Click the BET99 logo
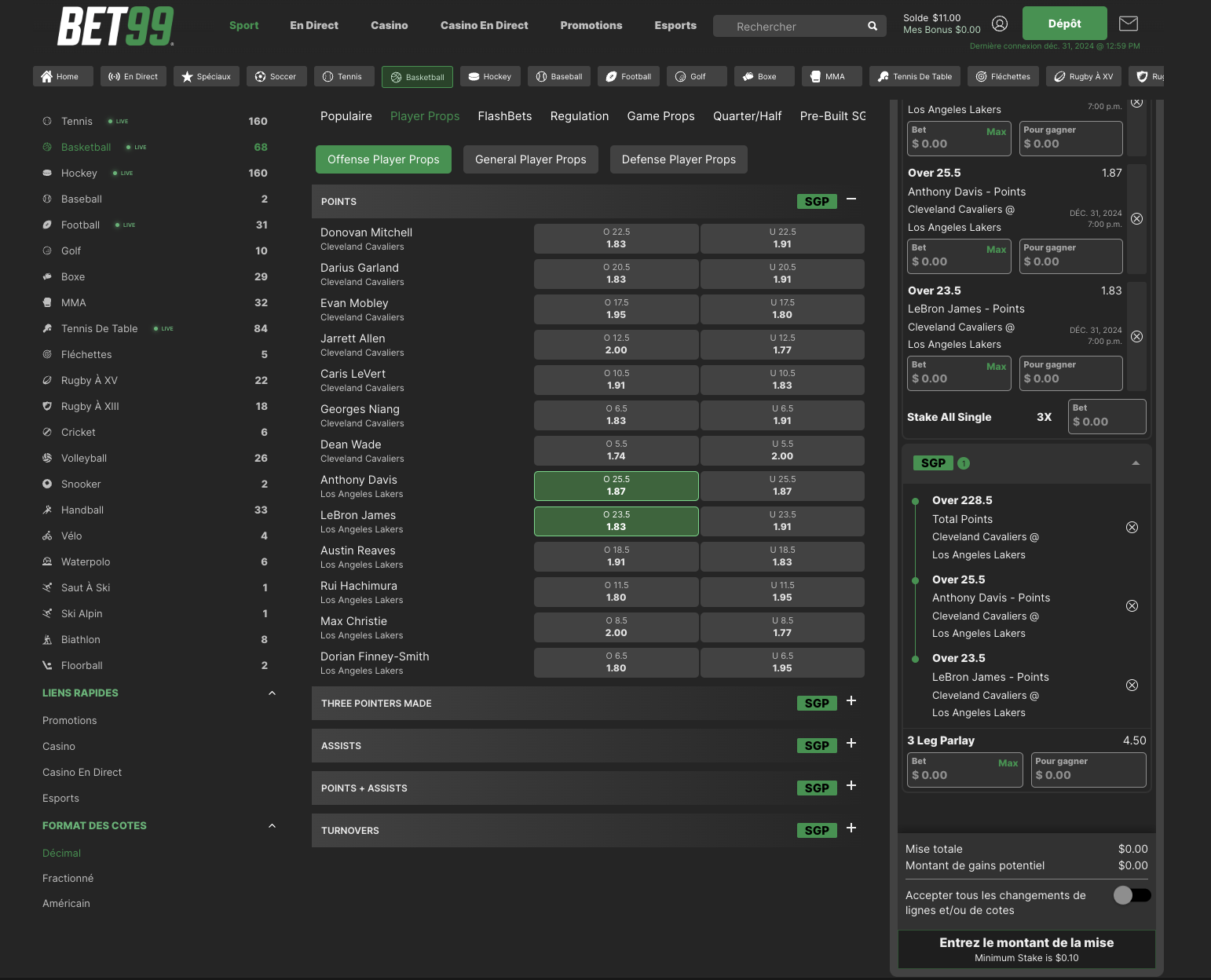 pyautogui.click(x=115, y=27)
